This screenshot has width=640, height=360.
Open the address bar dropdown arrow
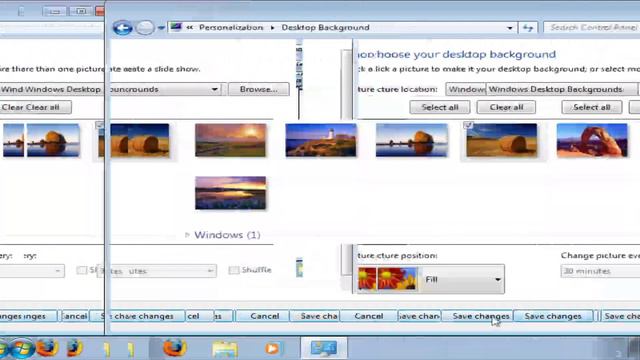point(509,28)
